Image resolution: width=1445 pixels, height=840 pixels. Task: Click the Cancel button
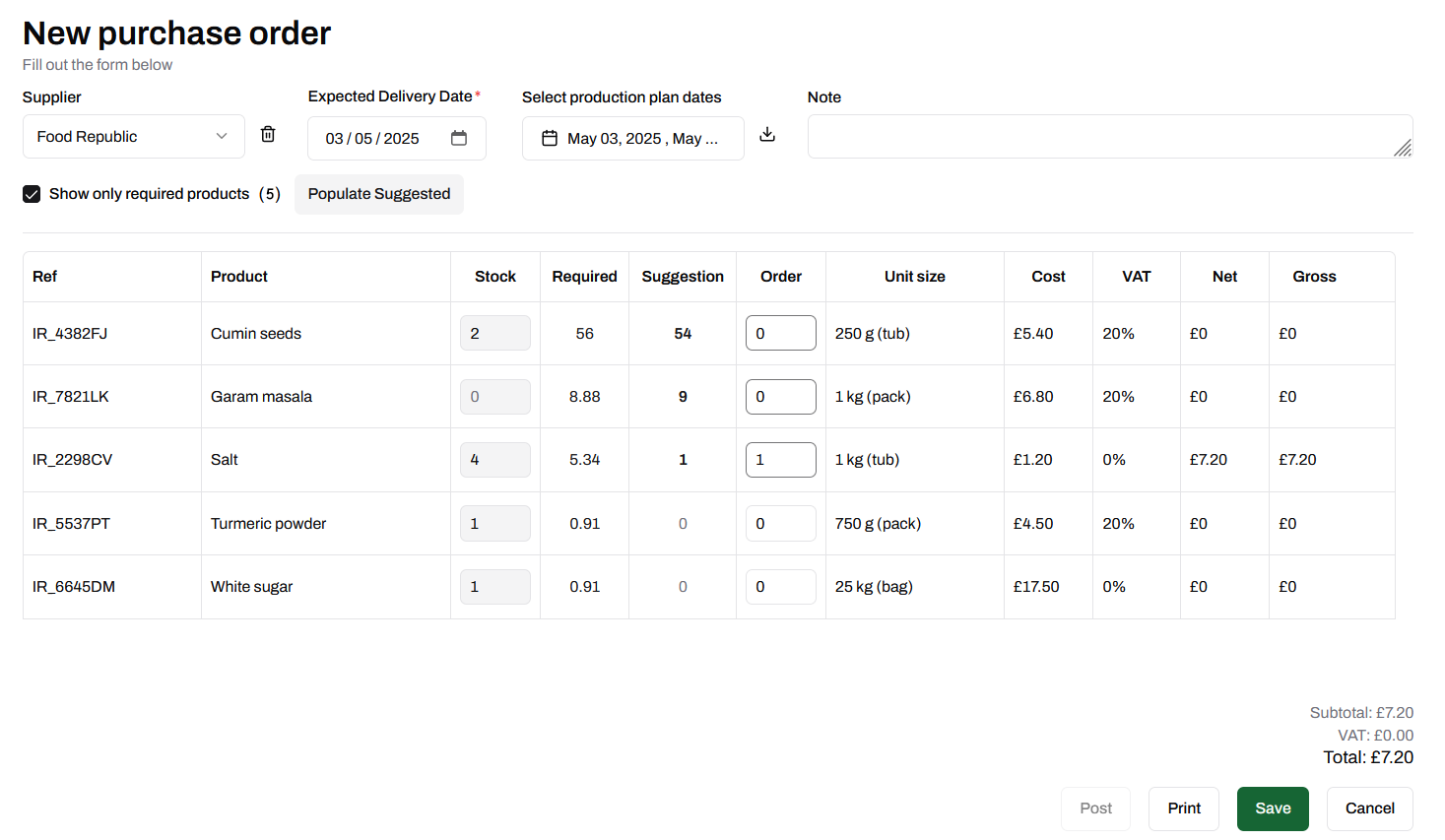(x=1369, y=808)
